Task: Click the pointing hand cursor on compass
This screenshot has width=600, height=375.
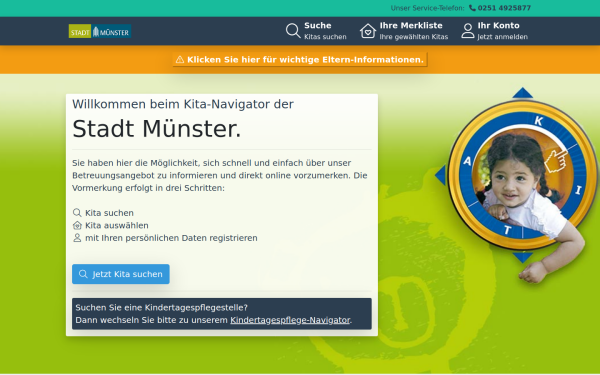Action: coord(556,161)
